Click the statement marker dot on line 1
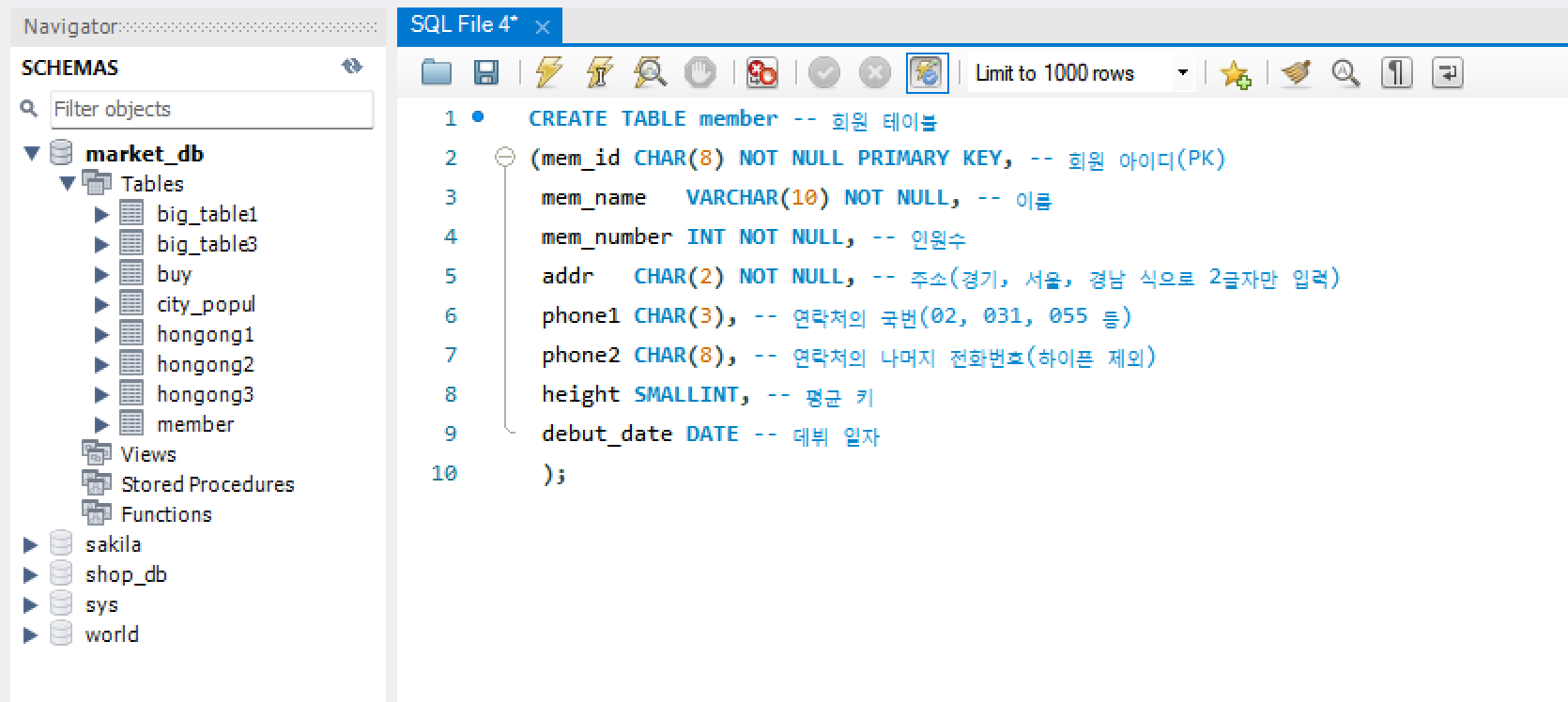 478,116
